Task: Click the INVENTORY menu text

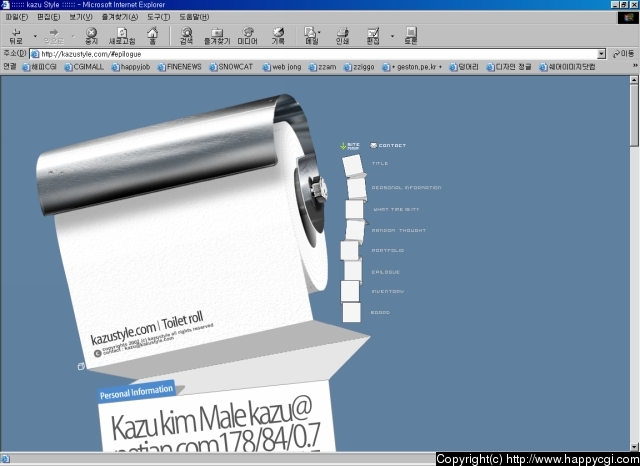Action: [x=387, y=291]
